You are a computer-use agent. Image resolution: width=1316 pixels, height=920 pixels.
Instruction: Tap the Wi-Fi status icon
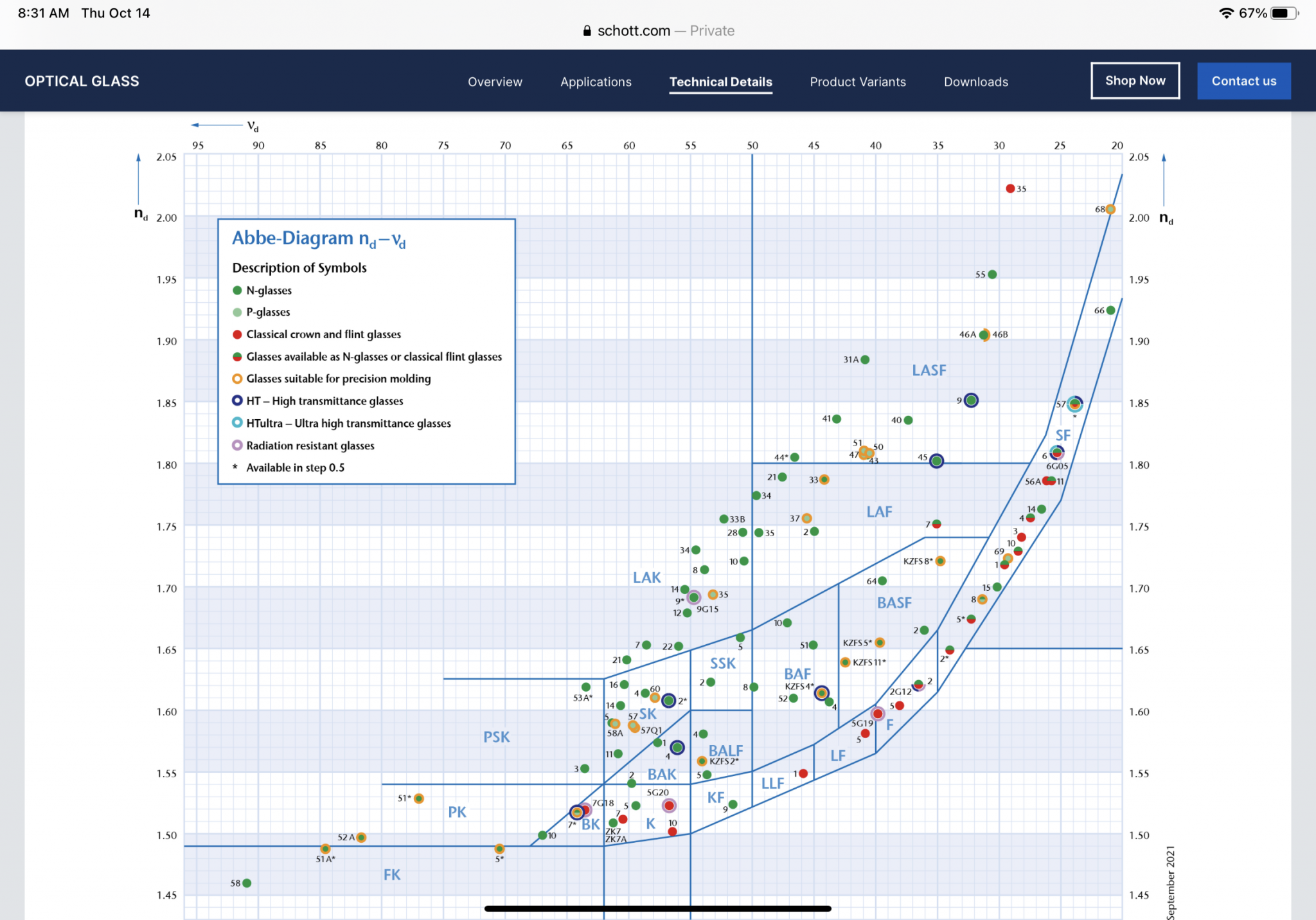(x=1226, y=13)
